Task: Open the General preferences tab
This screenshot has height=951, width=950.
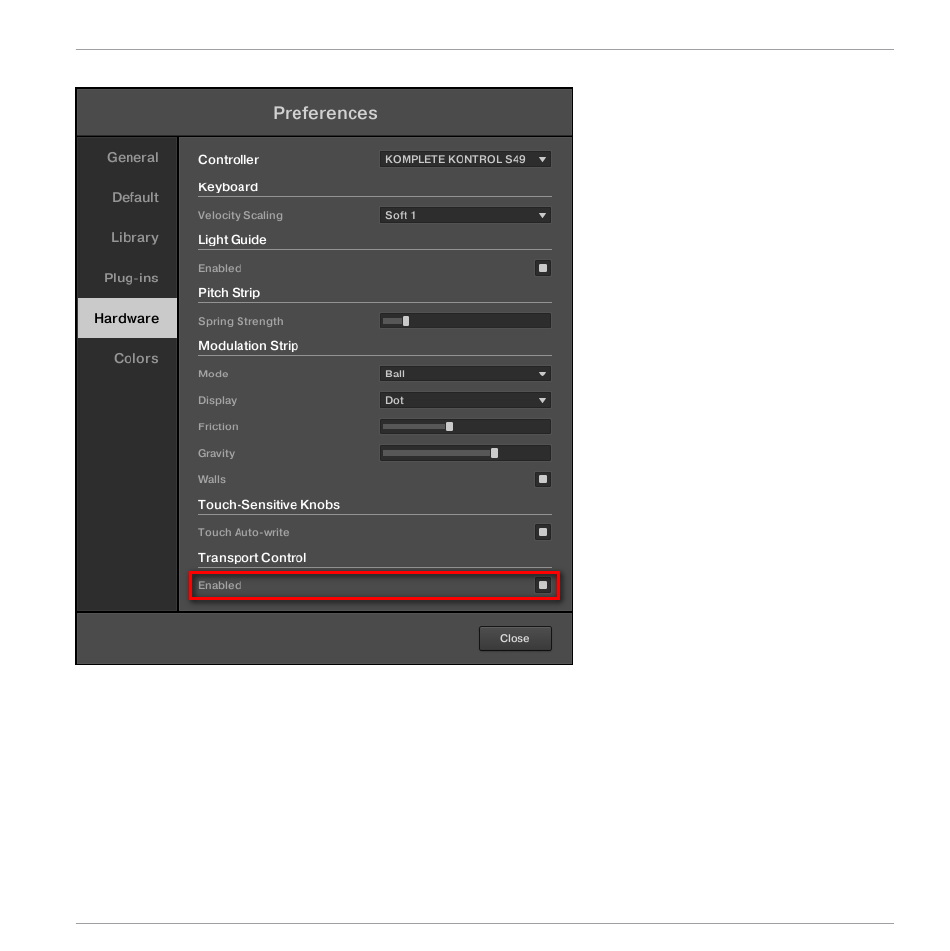Action: 127,157
